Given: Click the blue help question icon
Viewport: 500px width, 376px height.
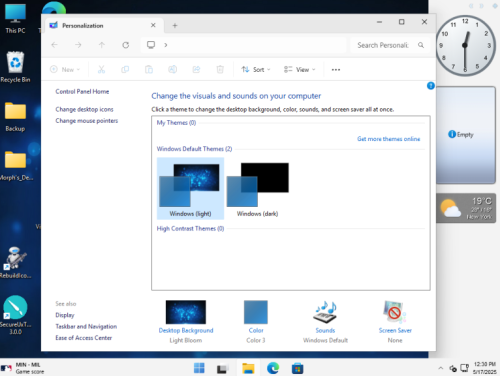Looking at the screenshot, I should click(x=431, y=86).
